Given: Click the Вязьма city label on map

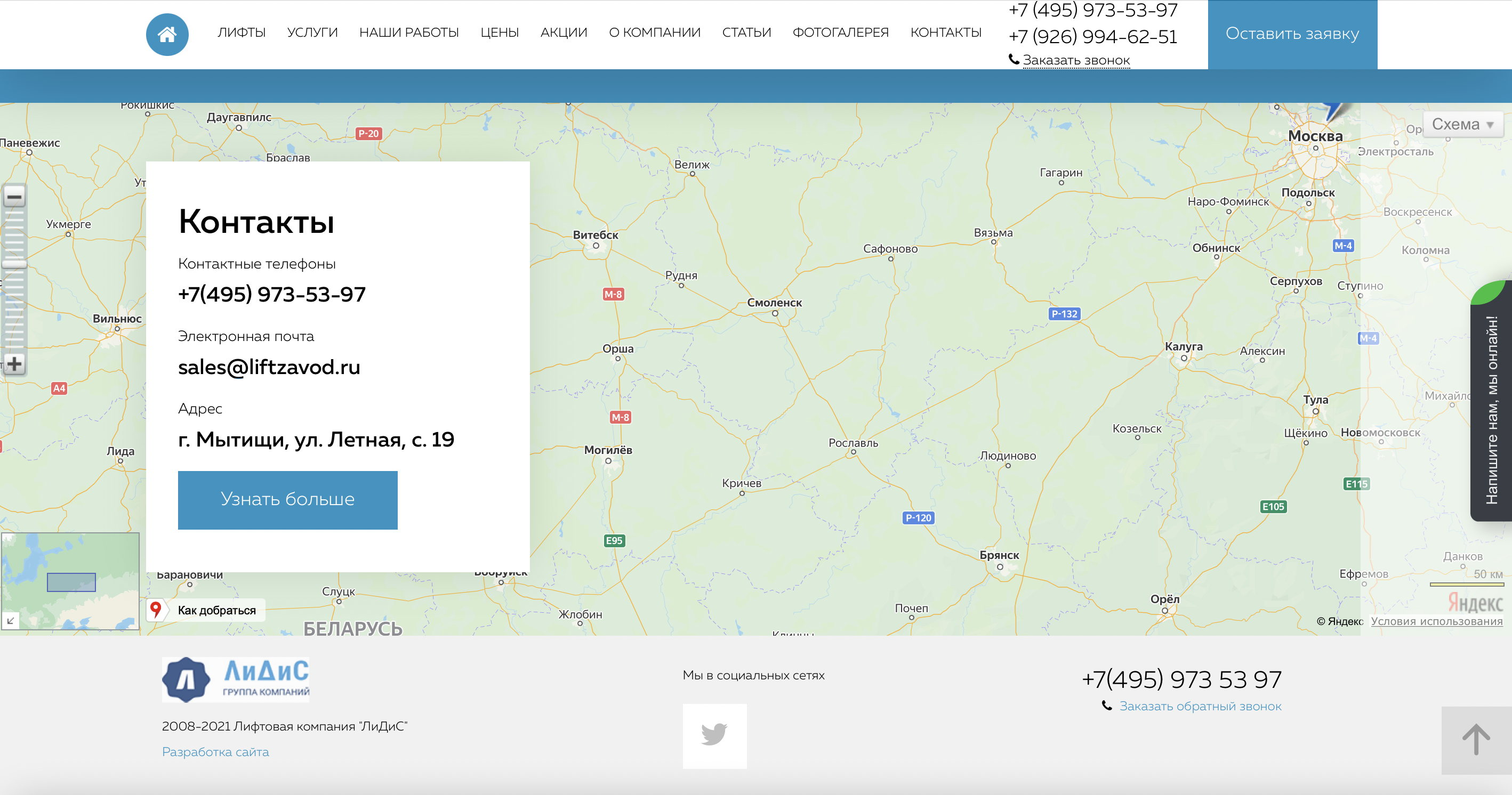Looking at the screenshot, I should click(x=993, y=233).
